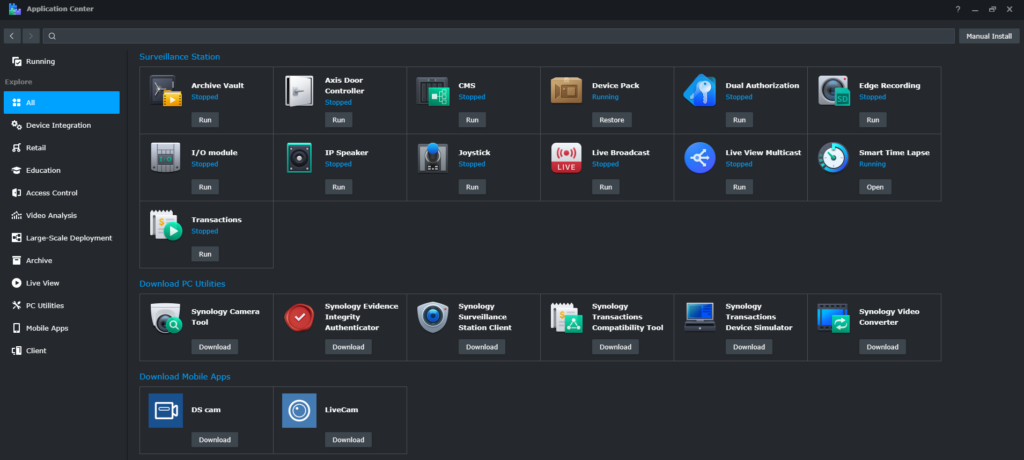Run the Joystick application
The width and height of the screenshot is (1024, 460).
pos(472,187)
